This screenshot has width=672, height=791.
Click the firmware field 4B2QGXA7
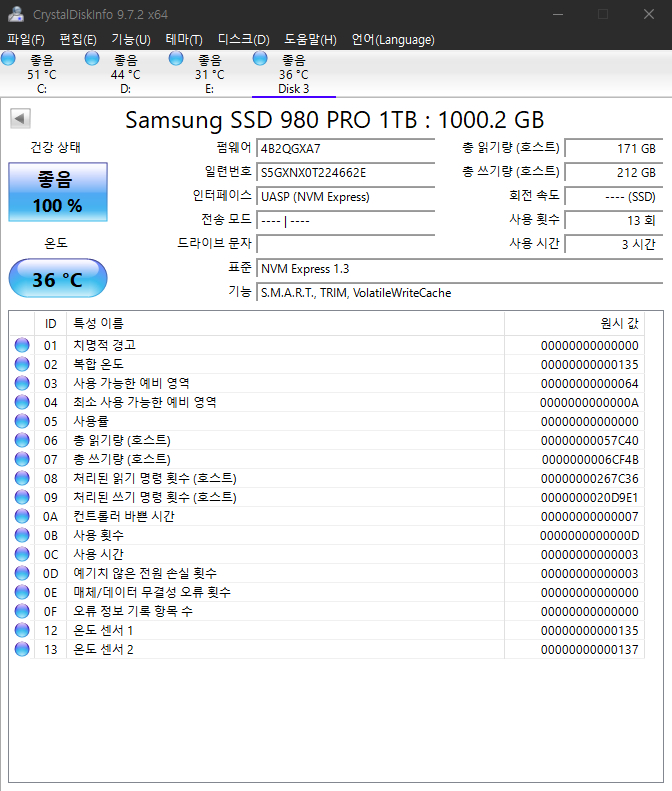pos(346,148)
